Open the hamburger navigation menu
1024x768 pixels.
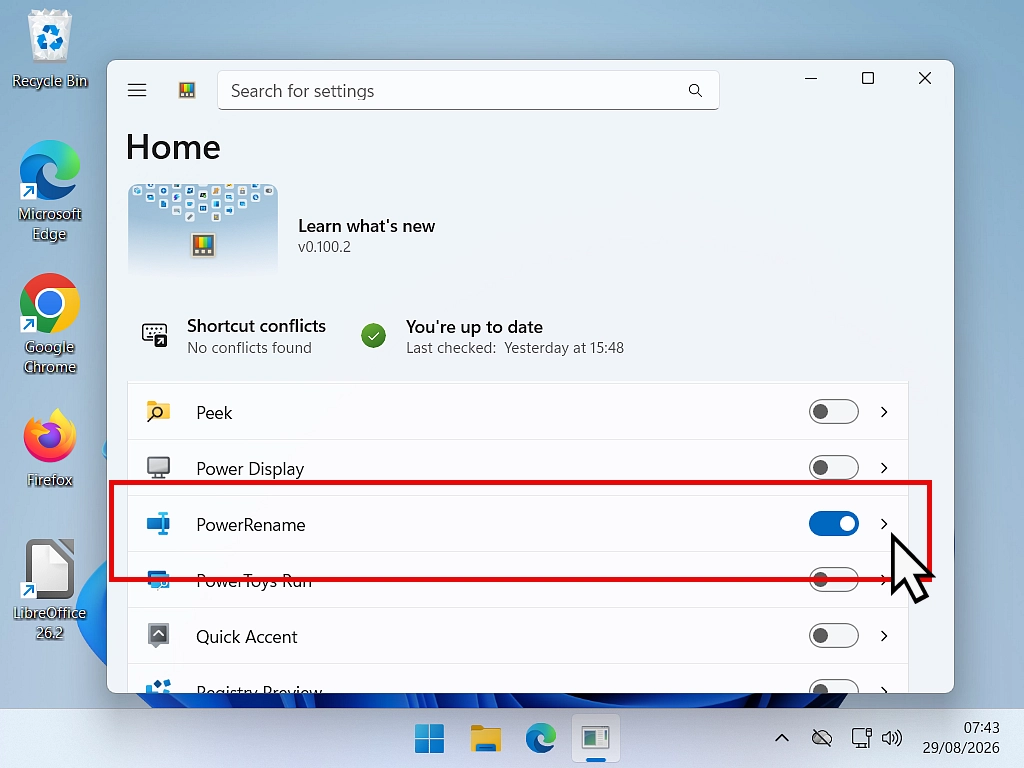pos(136,90)
